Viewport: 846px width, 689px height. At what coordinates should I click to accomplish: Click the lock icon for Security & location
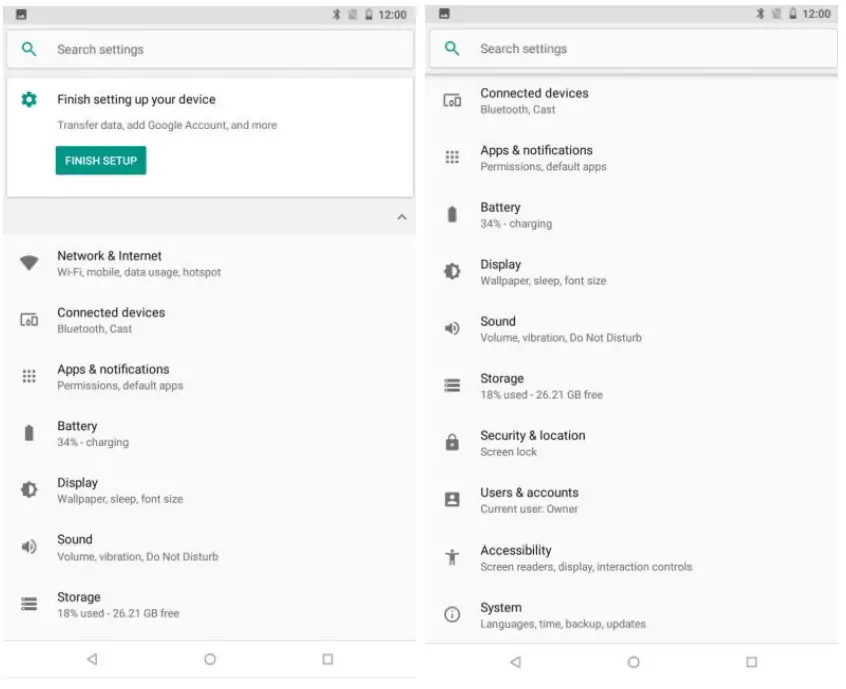click(452, 442)
